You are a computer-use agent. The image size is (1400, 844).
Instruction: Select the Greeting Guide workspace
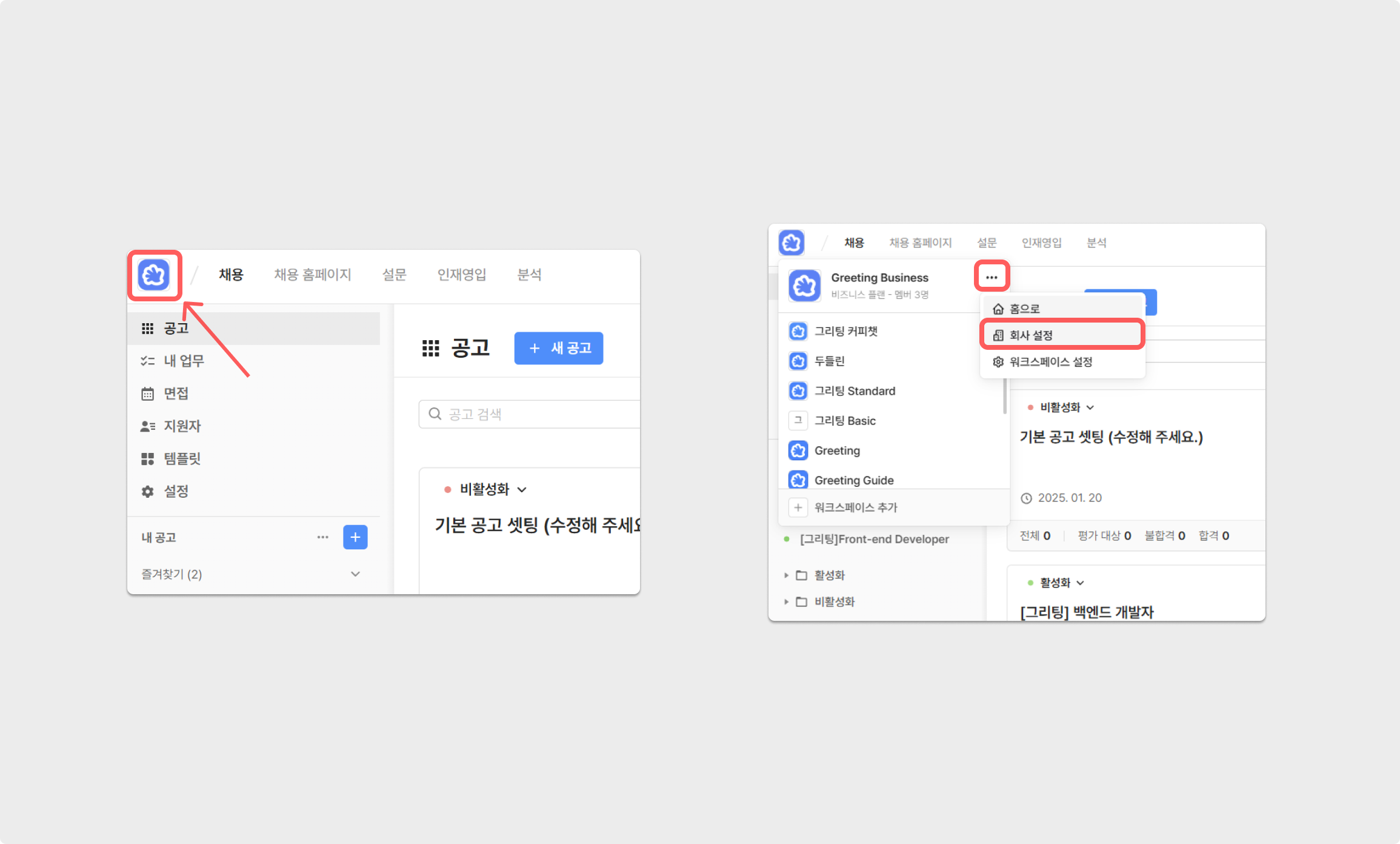(853, 480)
